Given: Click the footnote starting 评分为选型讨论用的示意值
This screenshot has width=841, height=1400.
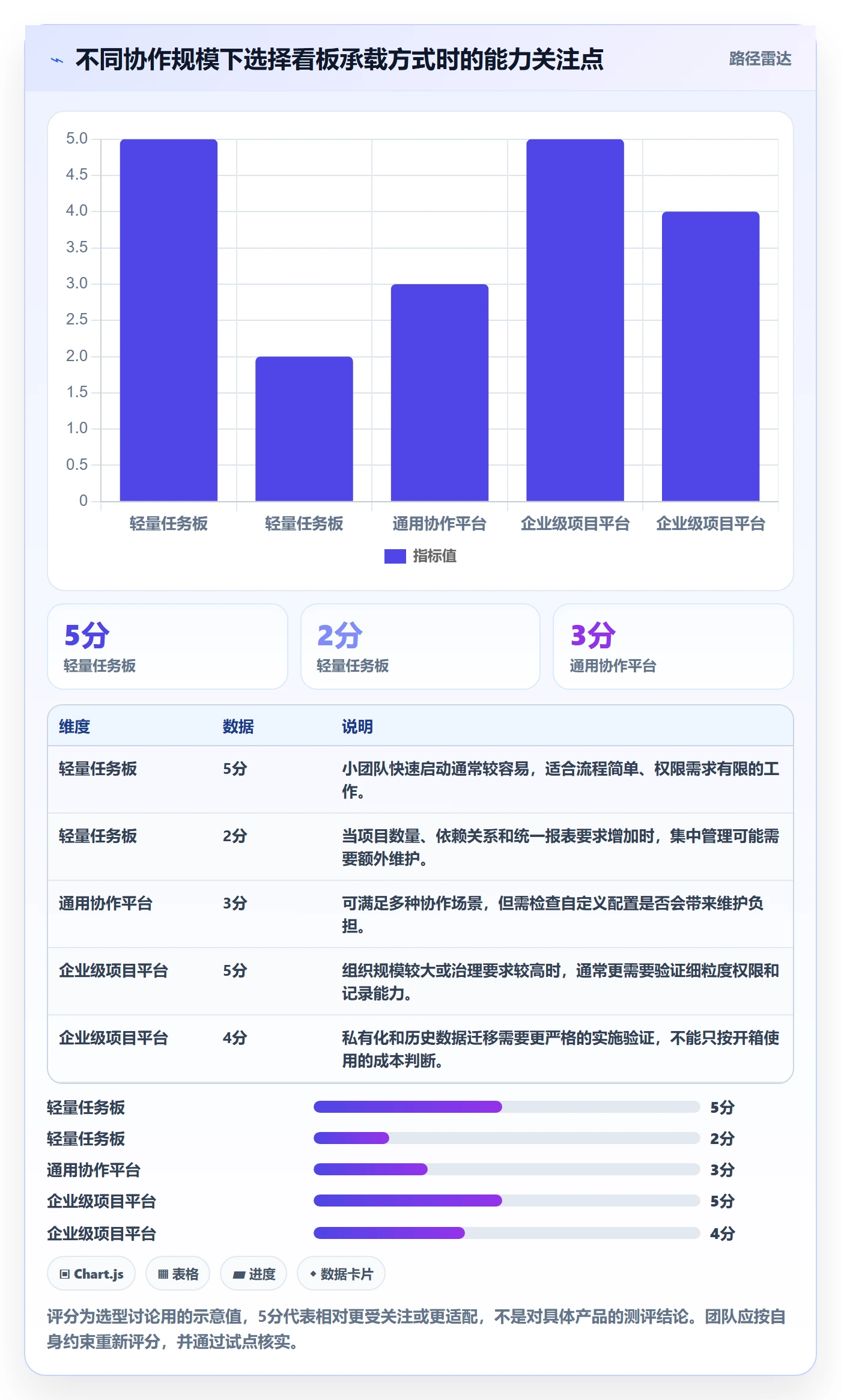Looking at the screenshot, I should [416, 1329].
